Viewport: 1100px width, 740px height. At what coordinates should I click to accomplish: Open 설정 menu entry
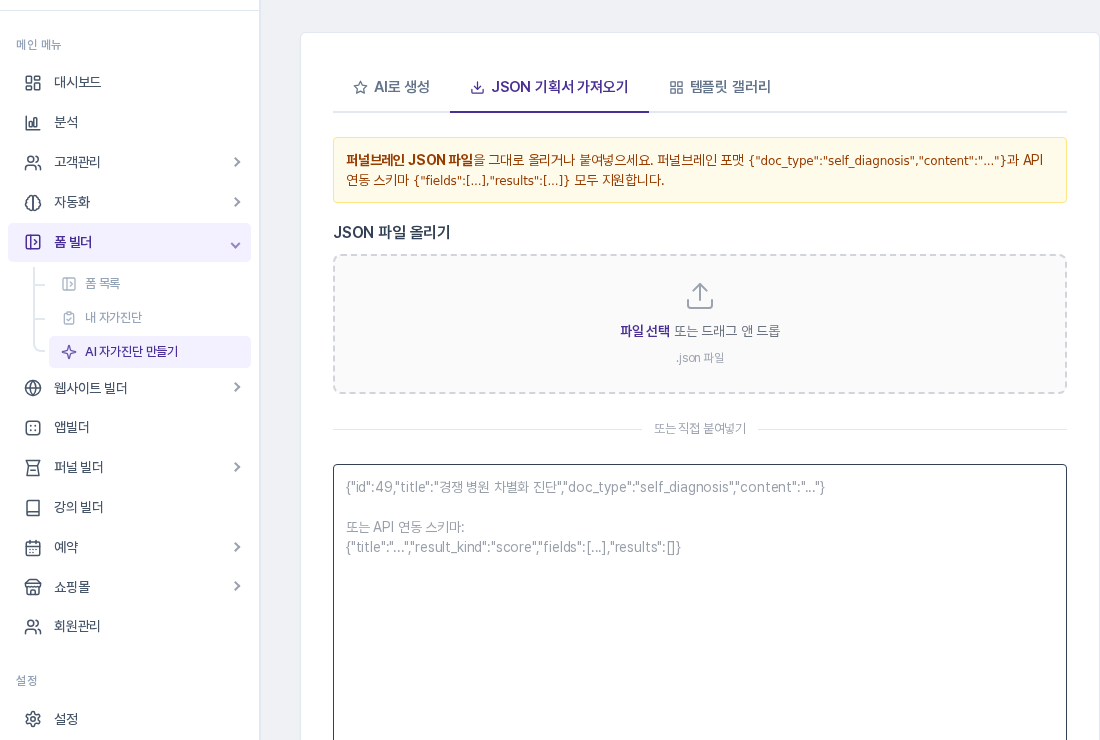tap(129, 719)
